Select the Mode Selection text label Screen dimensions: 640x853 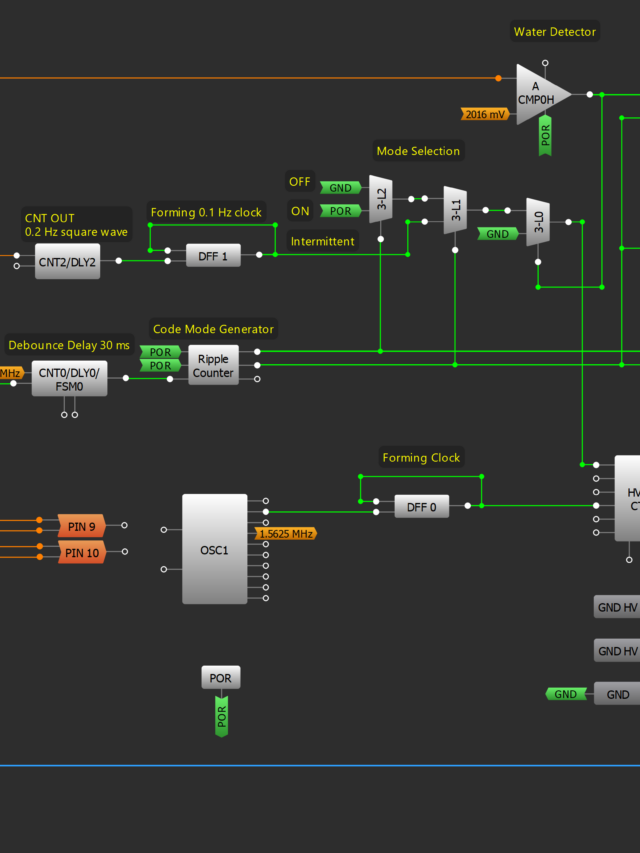point(418,151)
